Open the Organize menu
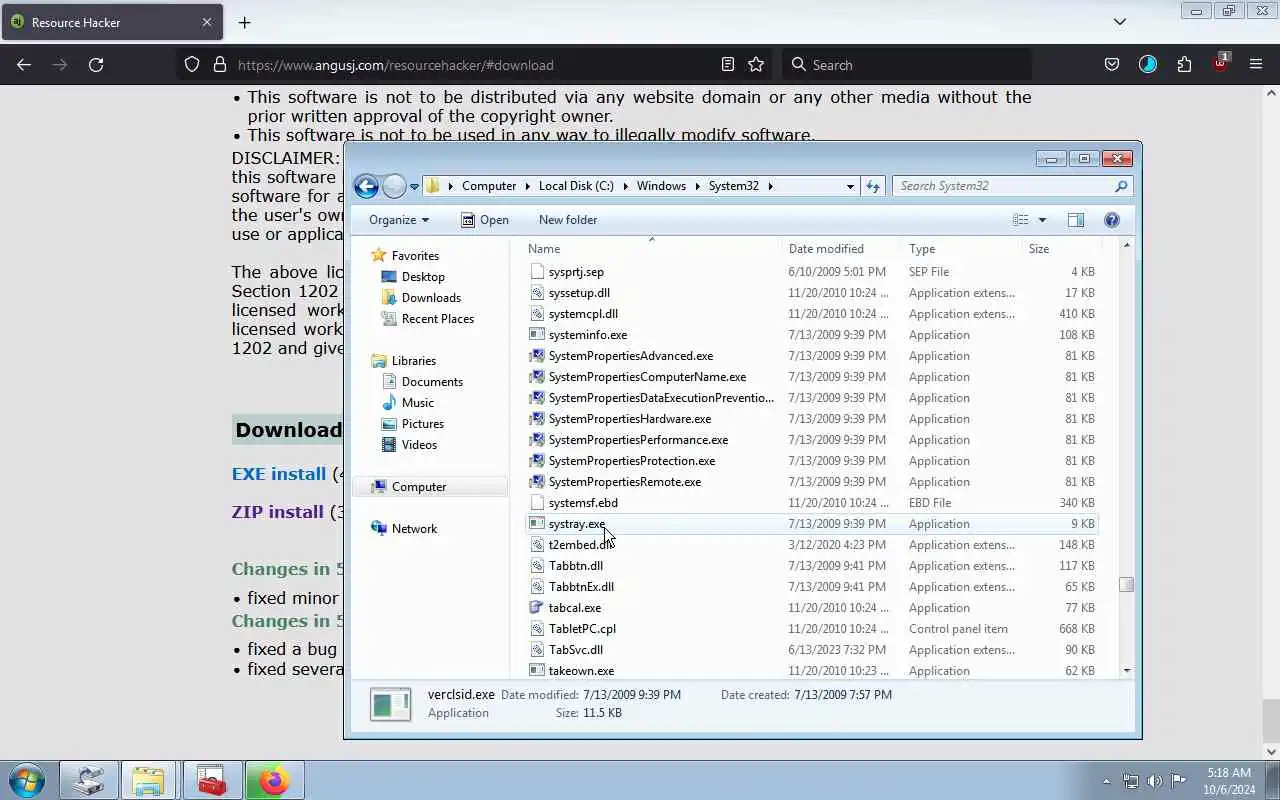Screen dimensions: 1280x800 pyautogui.click(x=398, y=220)
